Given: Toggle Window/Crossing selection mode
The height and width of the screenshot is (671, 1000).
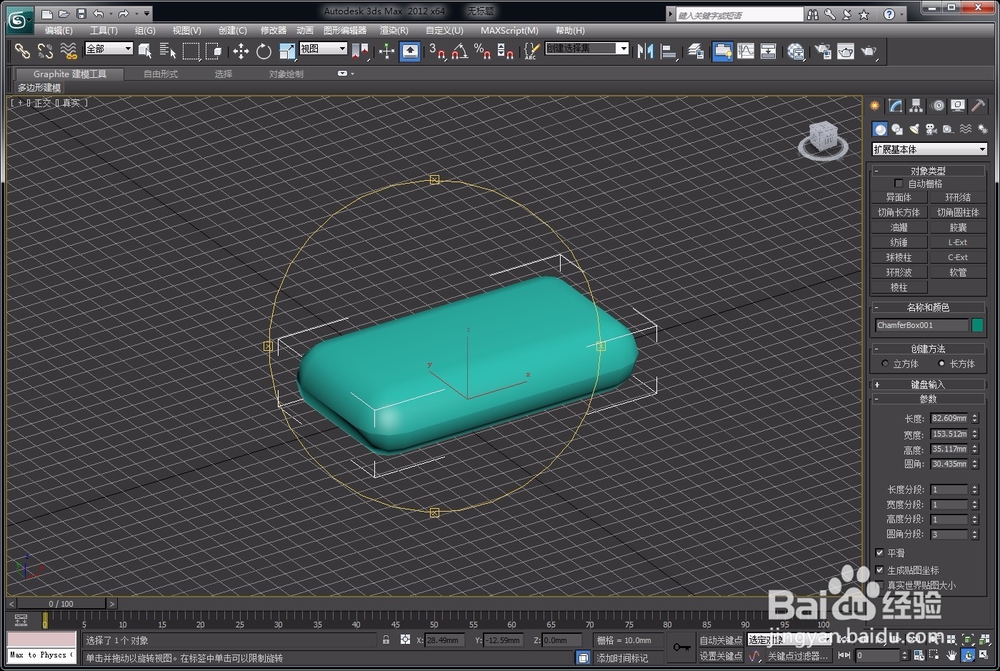Looking at the screenshot, I should tap(213, 51).
